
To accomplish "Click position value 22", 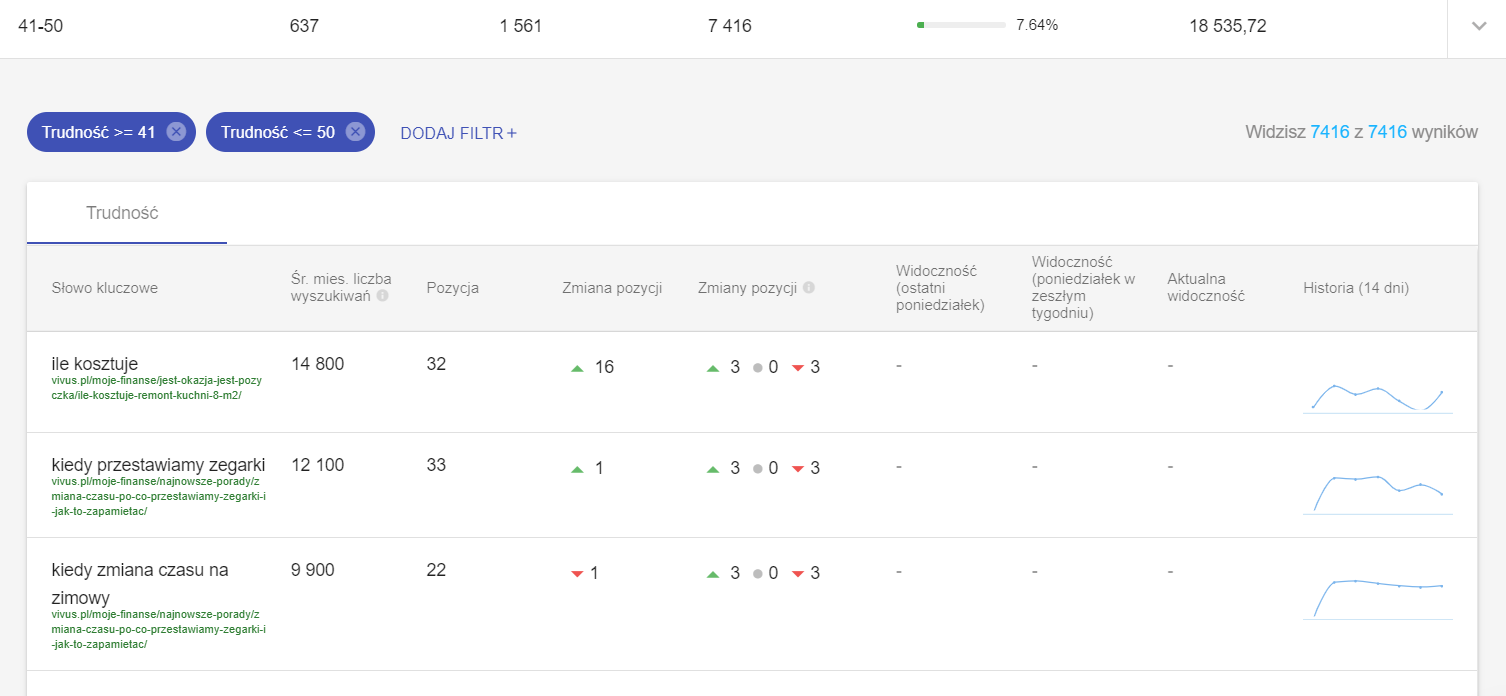I will click(436, 570).
